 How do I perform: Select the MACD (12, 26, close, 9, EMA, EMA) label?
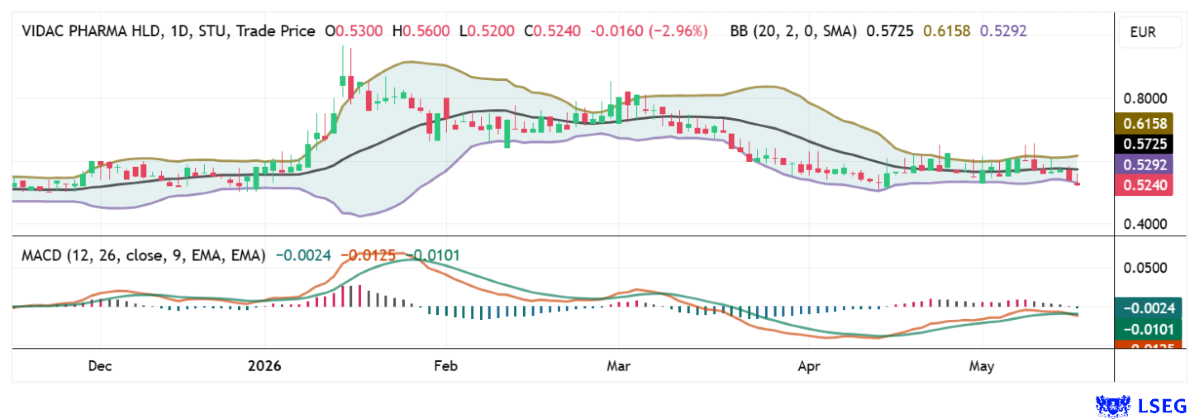point(144,256)
